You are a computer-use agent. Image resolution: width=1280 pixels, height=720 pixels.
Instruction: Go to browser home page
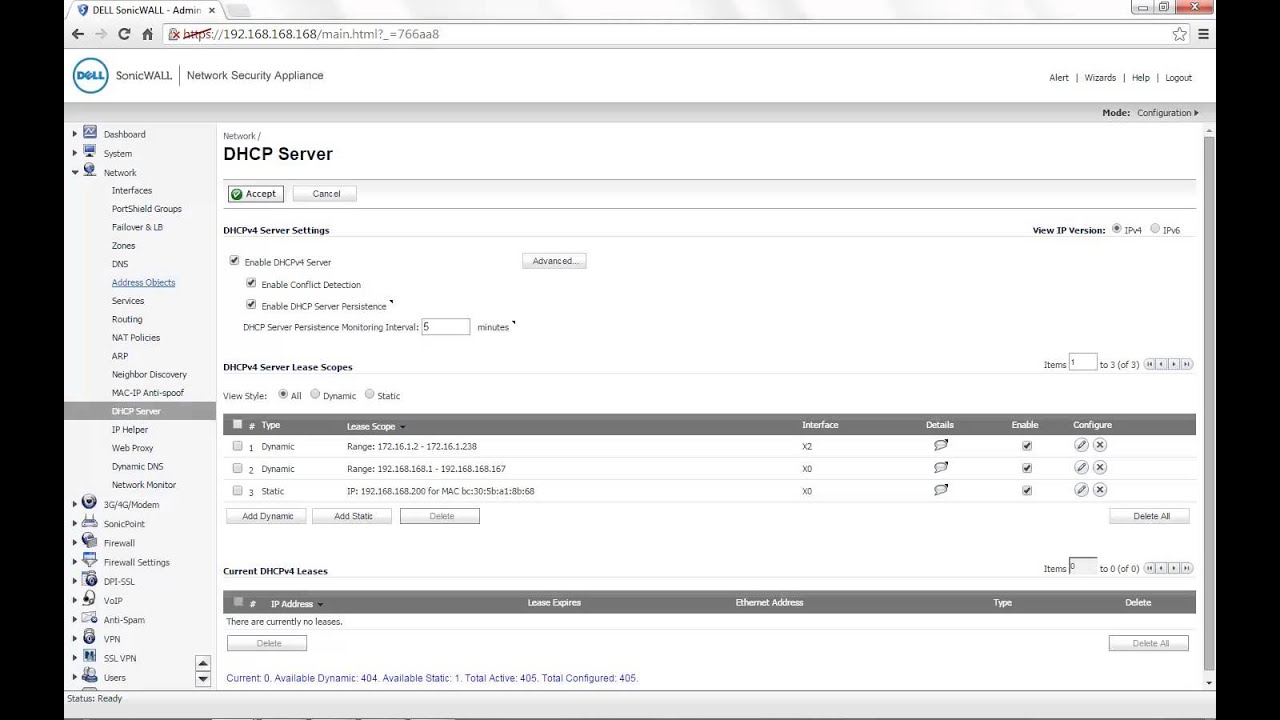tap(147, 34)
